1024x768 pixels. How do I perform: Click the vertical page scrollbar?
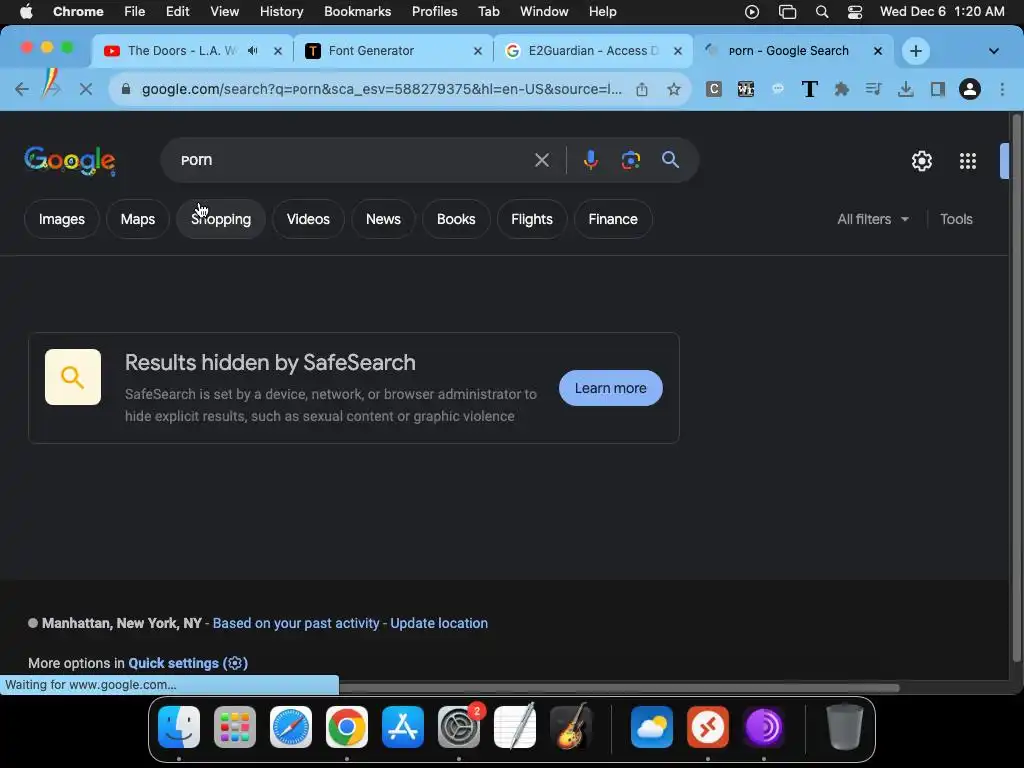click(x=1016, y=389)
